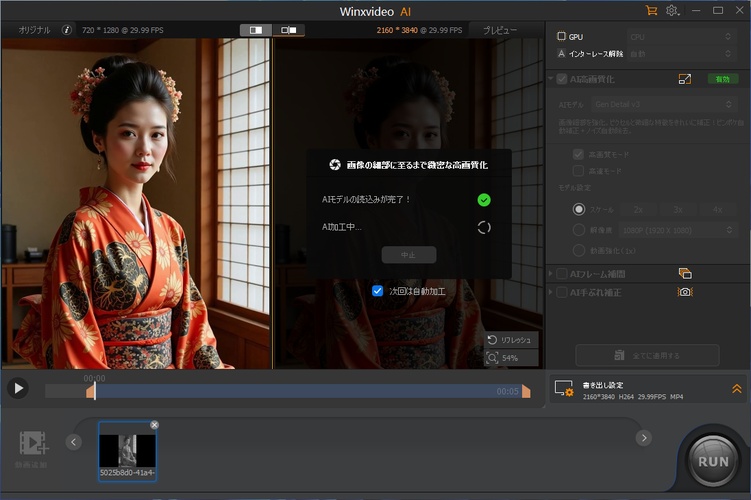
Task: Click the 動画追加 add video icon
Action: [32, 443]
